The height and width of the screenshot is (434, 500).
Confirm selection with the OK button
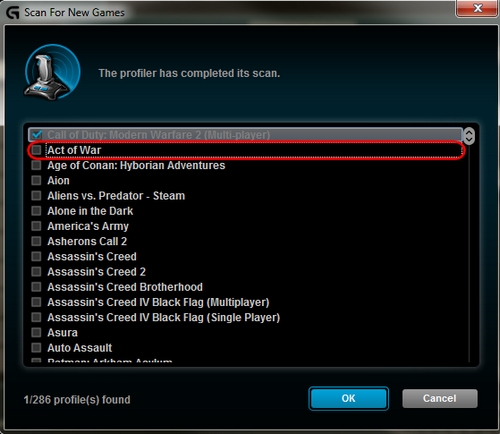tap(348, 398)
